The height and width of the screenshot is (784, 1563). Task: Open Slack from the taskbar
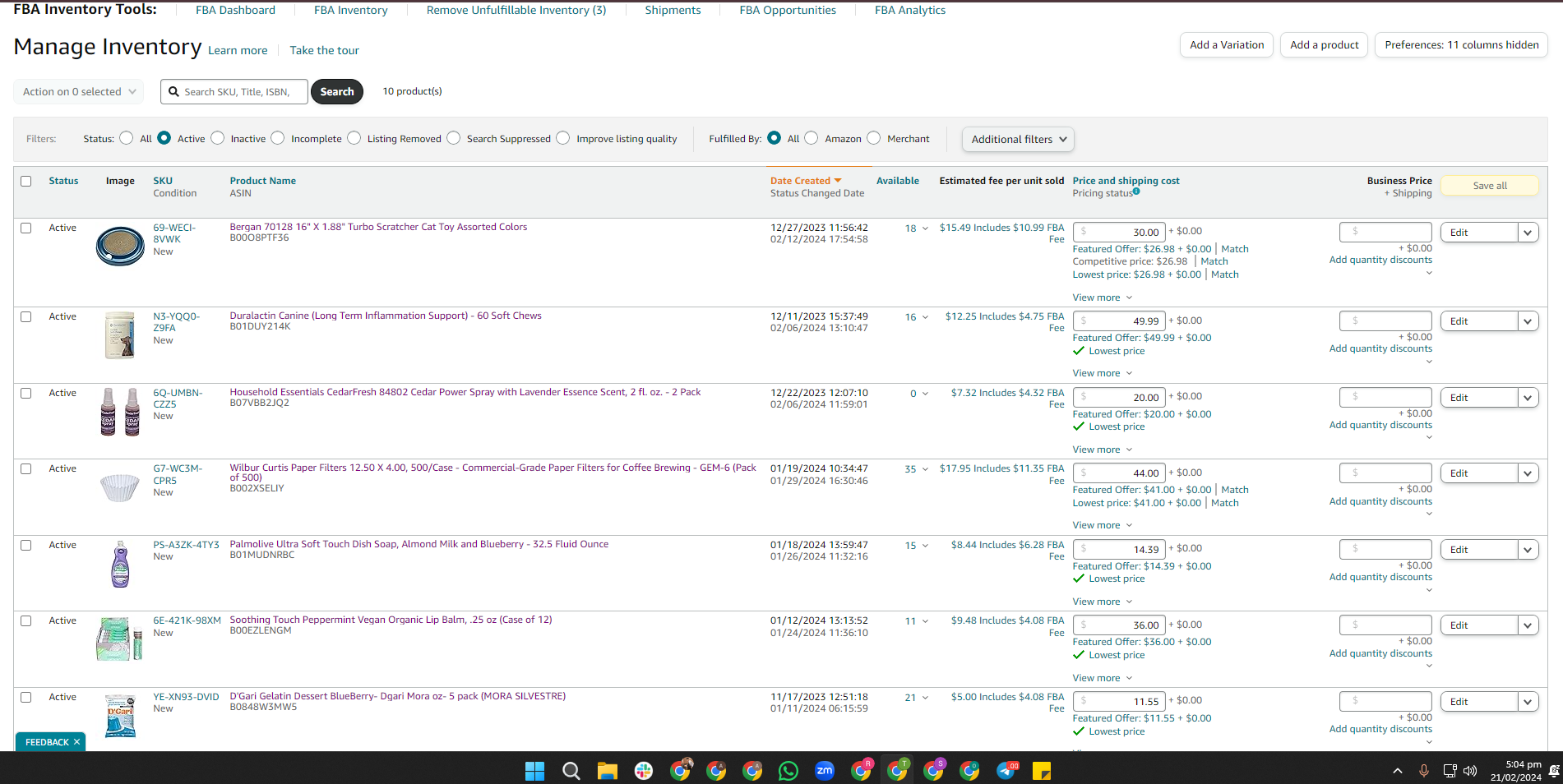pos(644,771)
